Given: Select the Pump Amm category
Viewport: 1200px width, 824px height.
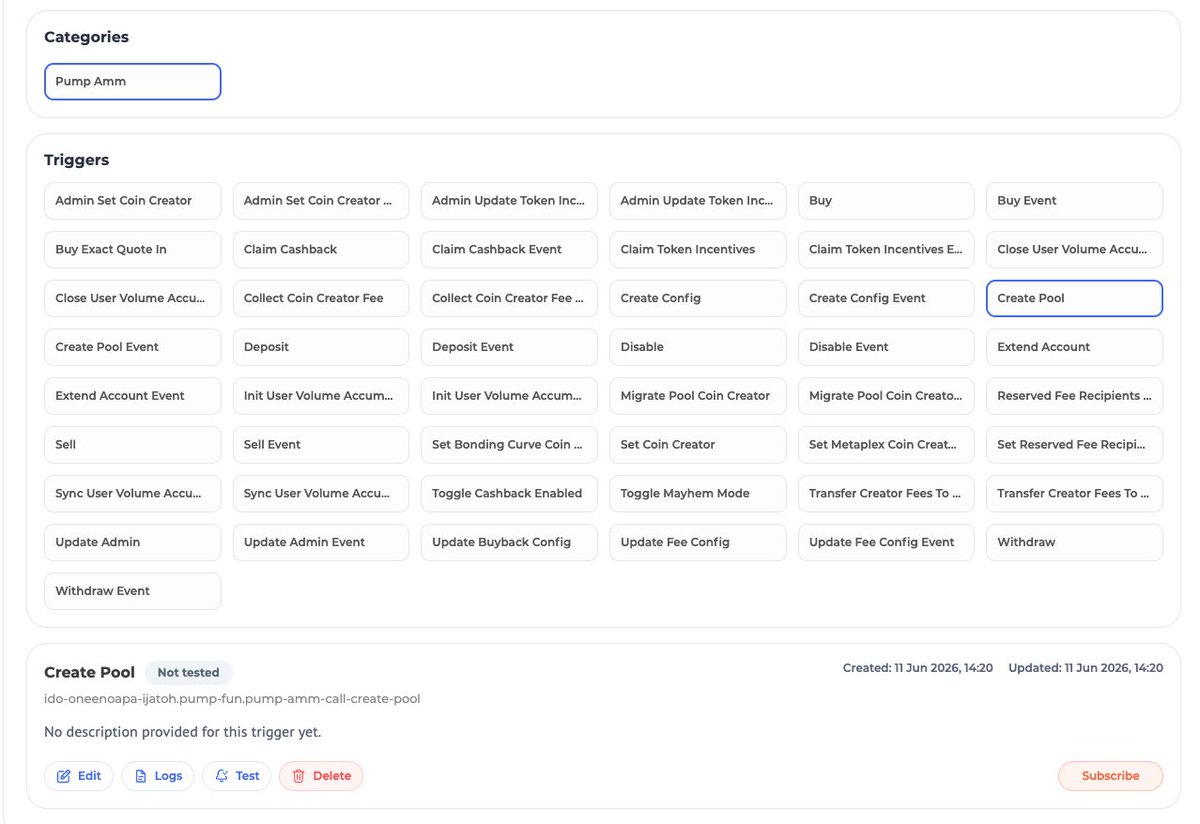Looking at the screenshot, I should click(x=132, y=82).
